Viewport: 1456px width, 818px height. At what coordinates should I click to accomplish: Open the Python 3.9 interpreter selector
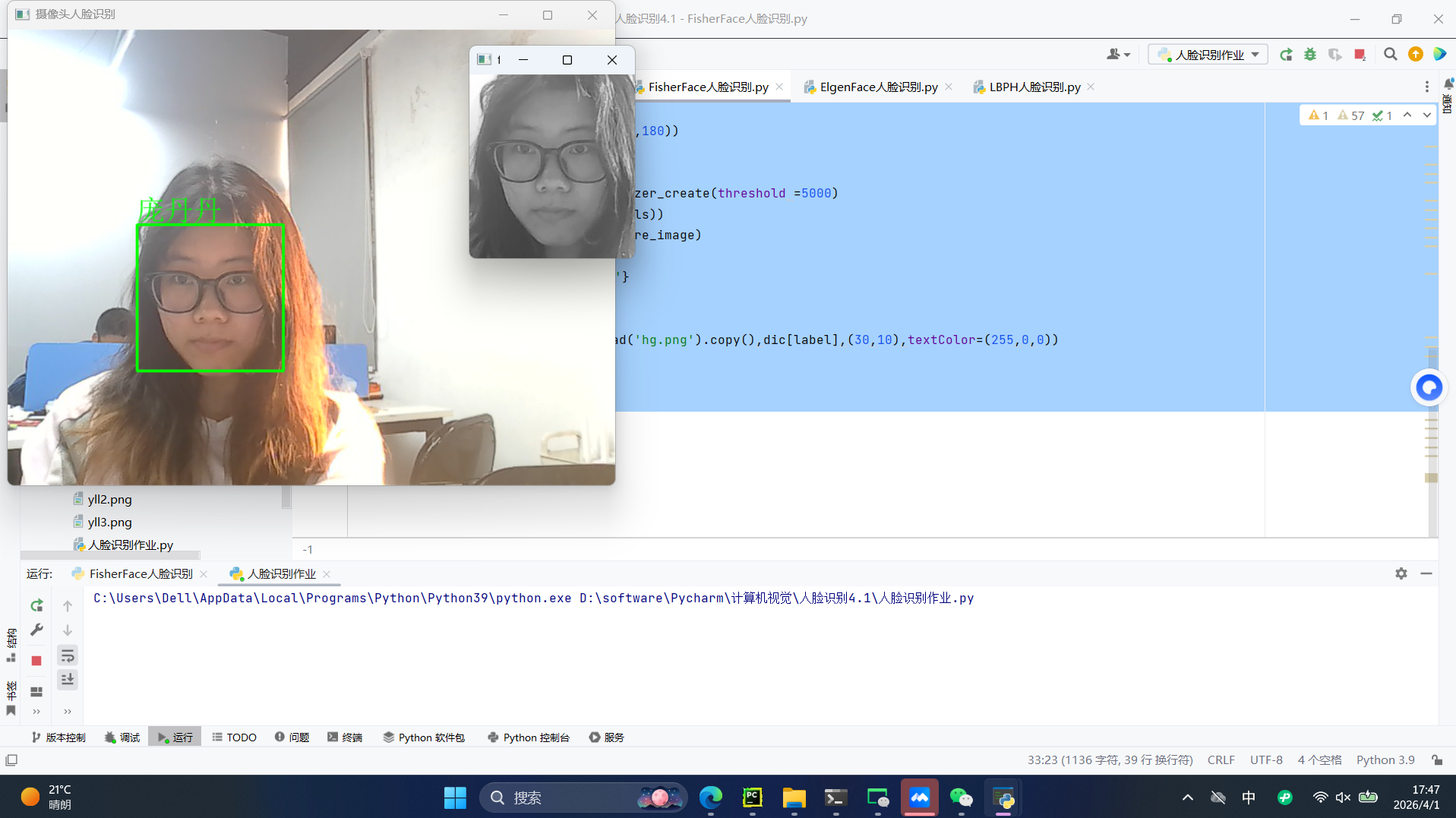point(1385,760)
